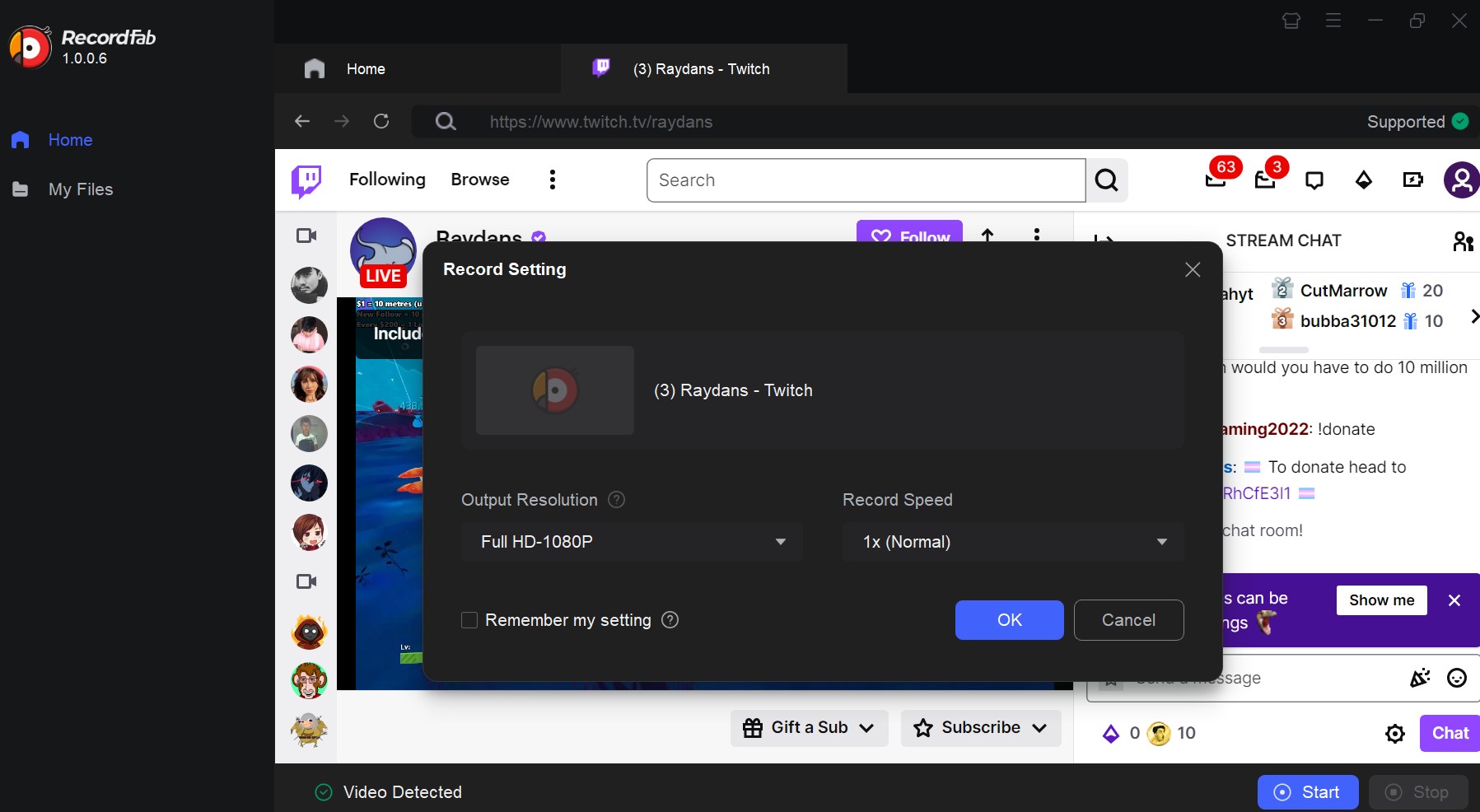Click the Show me button in chat banner
Screen dimensions: 1480x812
[1382, 600]
